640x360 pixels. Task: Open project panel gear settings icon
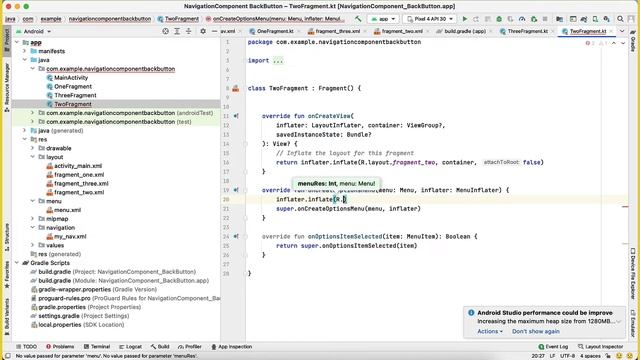click(203, 31)
